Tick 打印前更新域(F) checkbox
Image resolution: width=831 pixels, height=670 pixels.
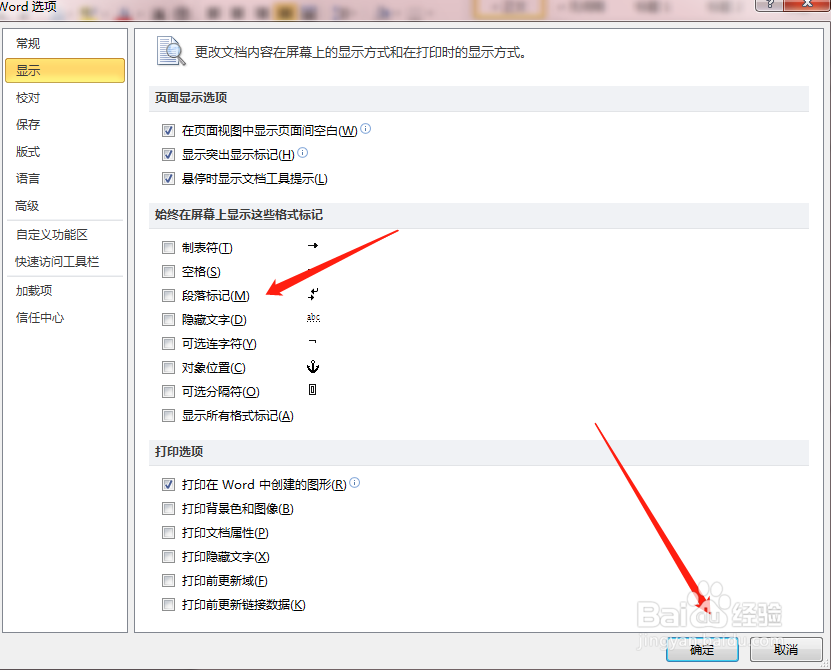(x=168, y=581)
